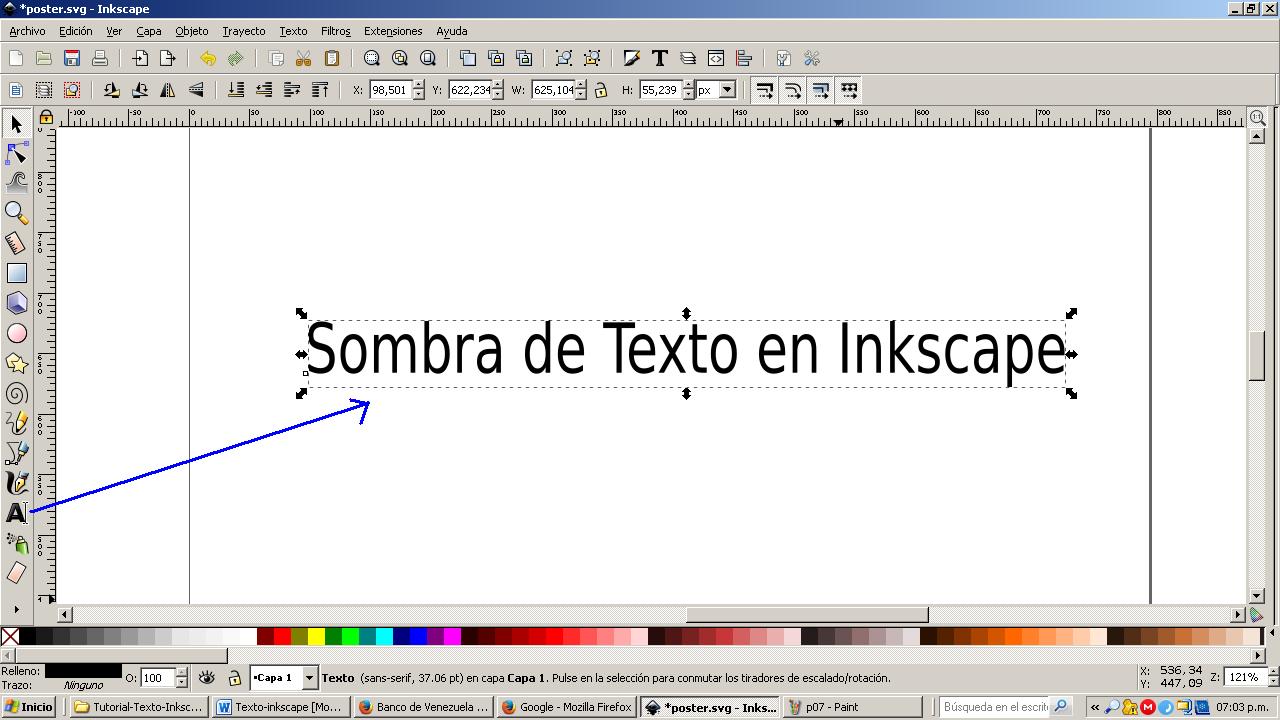Open Fill and Stroke dialog icon
The image size is (1280, 720).
click(632, 58)
